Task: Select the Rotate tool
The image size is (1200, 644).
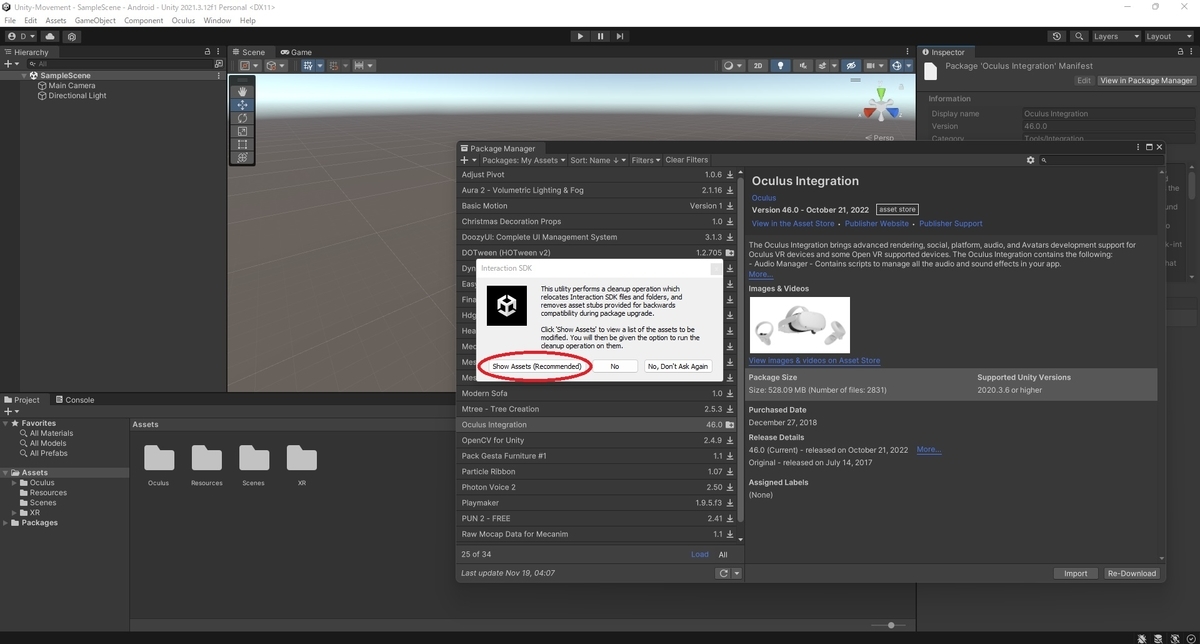Action: coord(242,118)
